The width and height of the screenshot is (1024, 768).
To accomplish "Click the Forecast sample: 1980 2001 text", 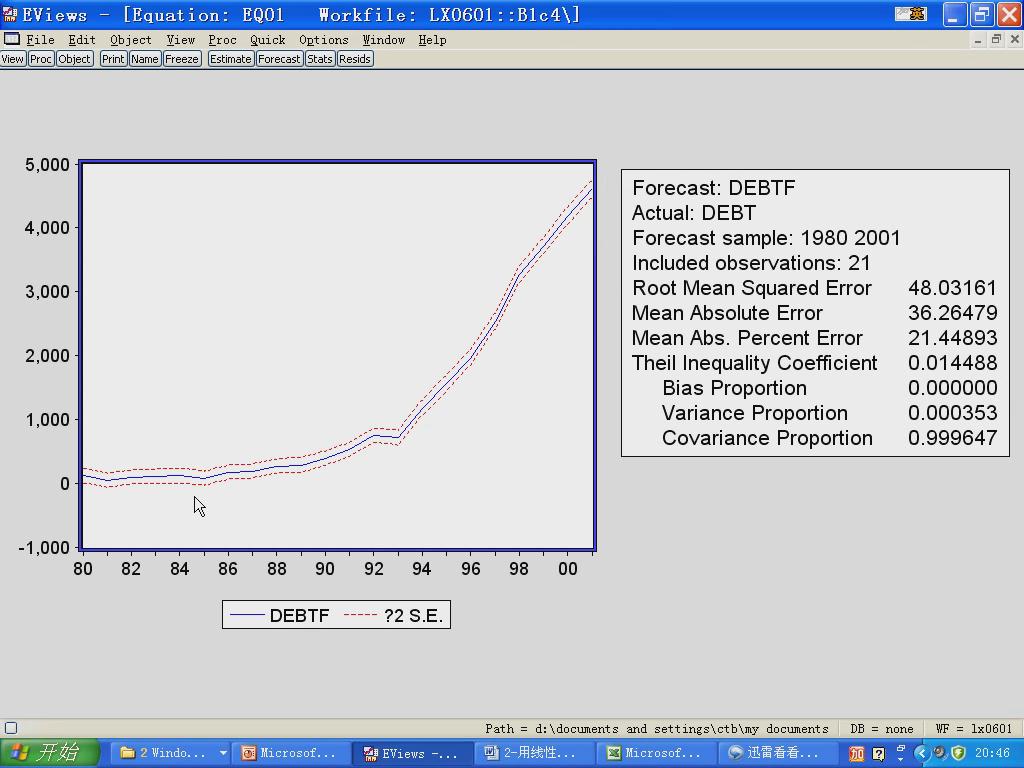I will point(766,238).
